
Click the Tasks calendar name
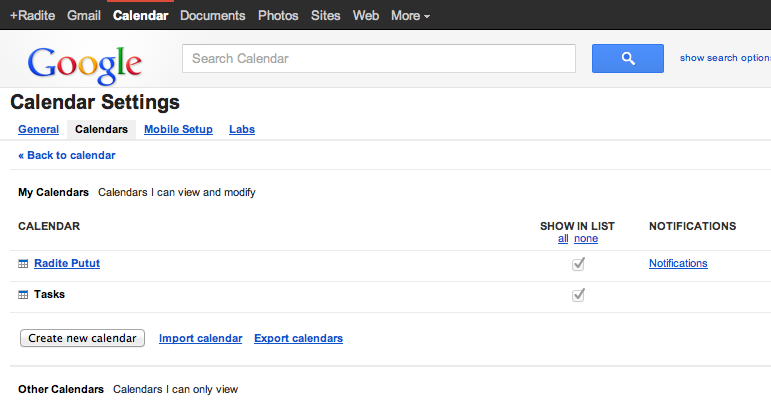49,294
